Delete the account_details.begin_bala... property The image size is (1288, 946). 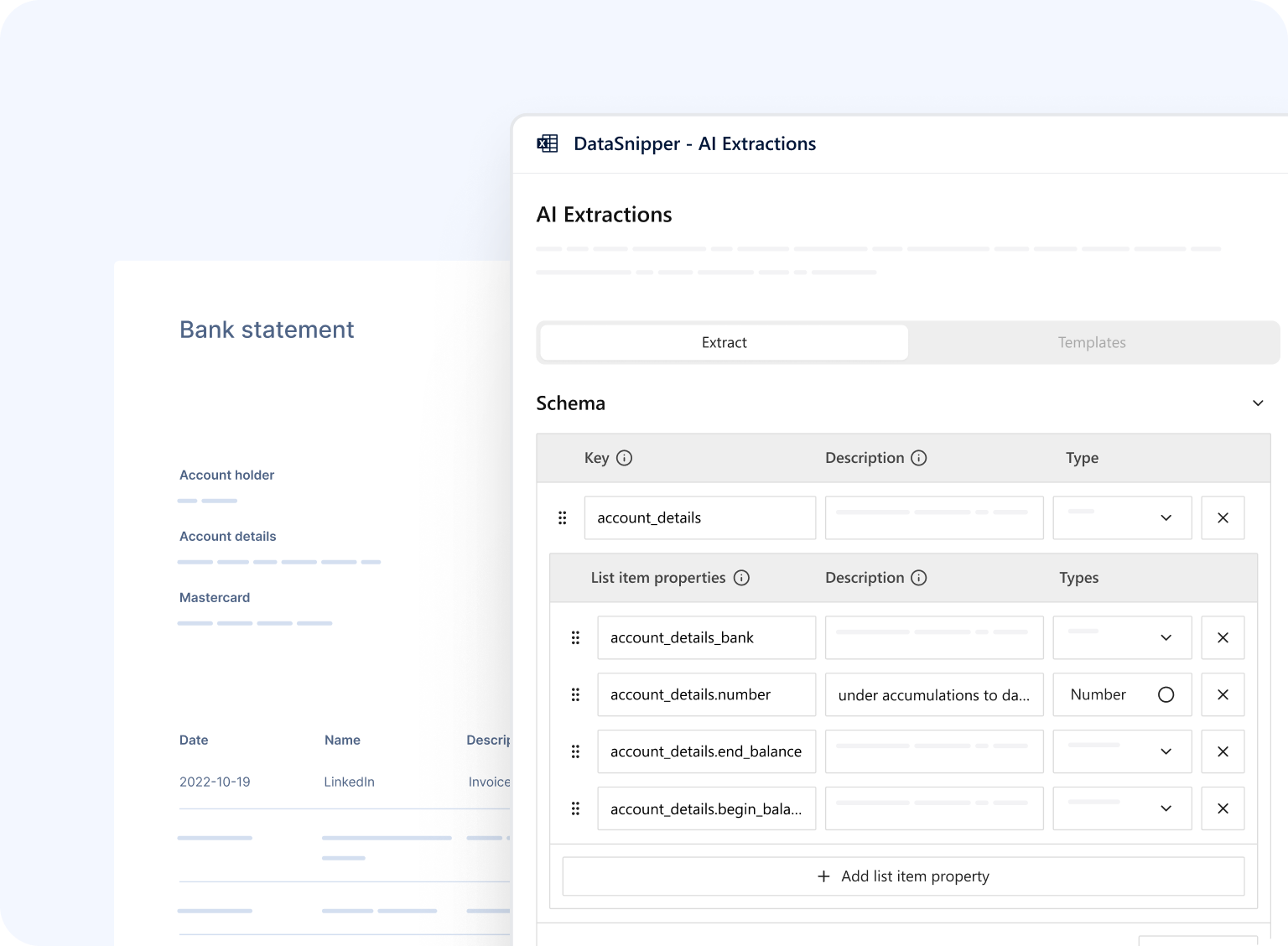click(1223, 809)
